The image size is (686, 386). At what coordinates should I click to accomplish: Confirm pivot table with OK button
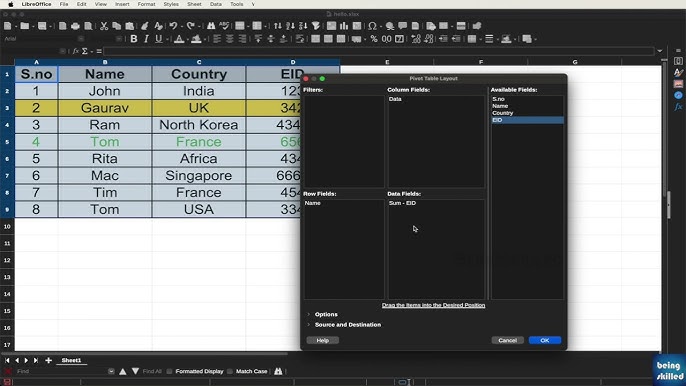coord(545,340)
